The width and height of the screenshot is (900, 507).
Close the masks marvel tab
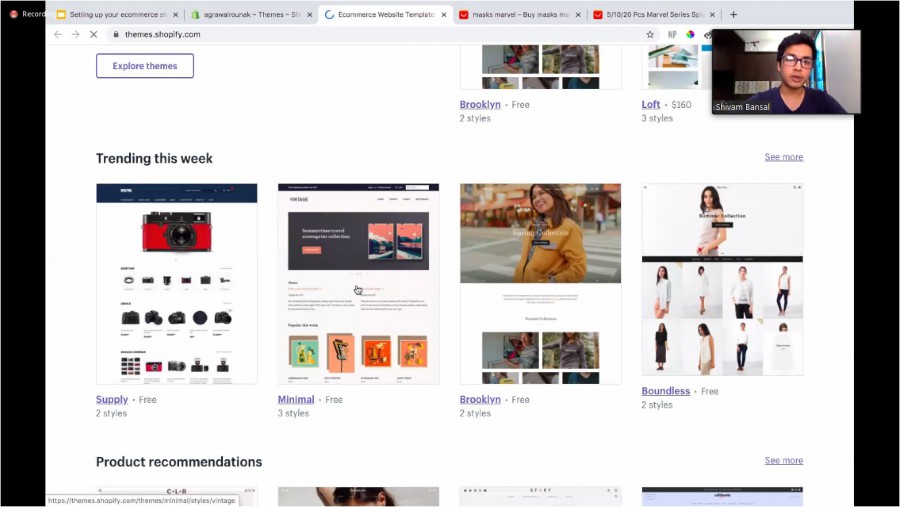tap(578, 15)
